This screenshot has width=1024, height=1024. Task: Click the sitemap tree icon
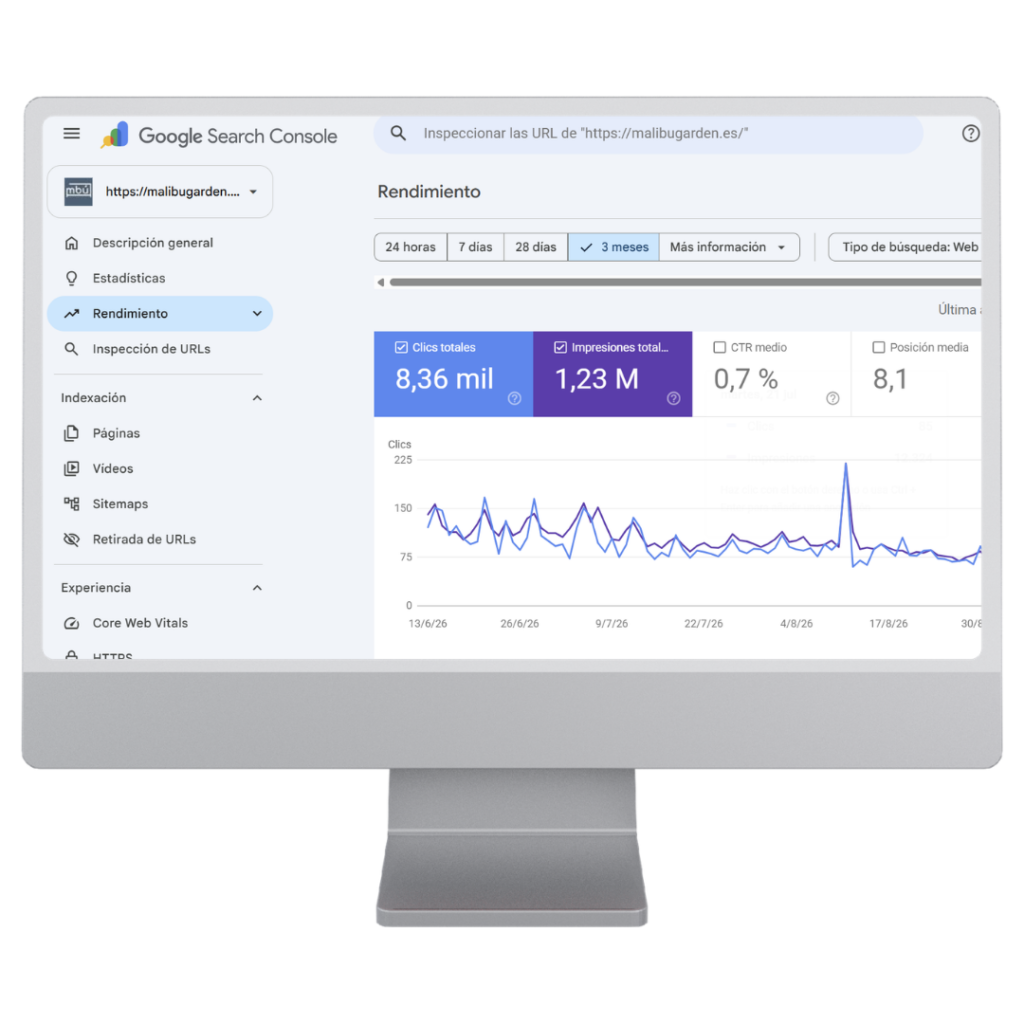click(x=71, y=504)
